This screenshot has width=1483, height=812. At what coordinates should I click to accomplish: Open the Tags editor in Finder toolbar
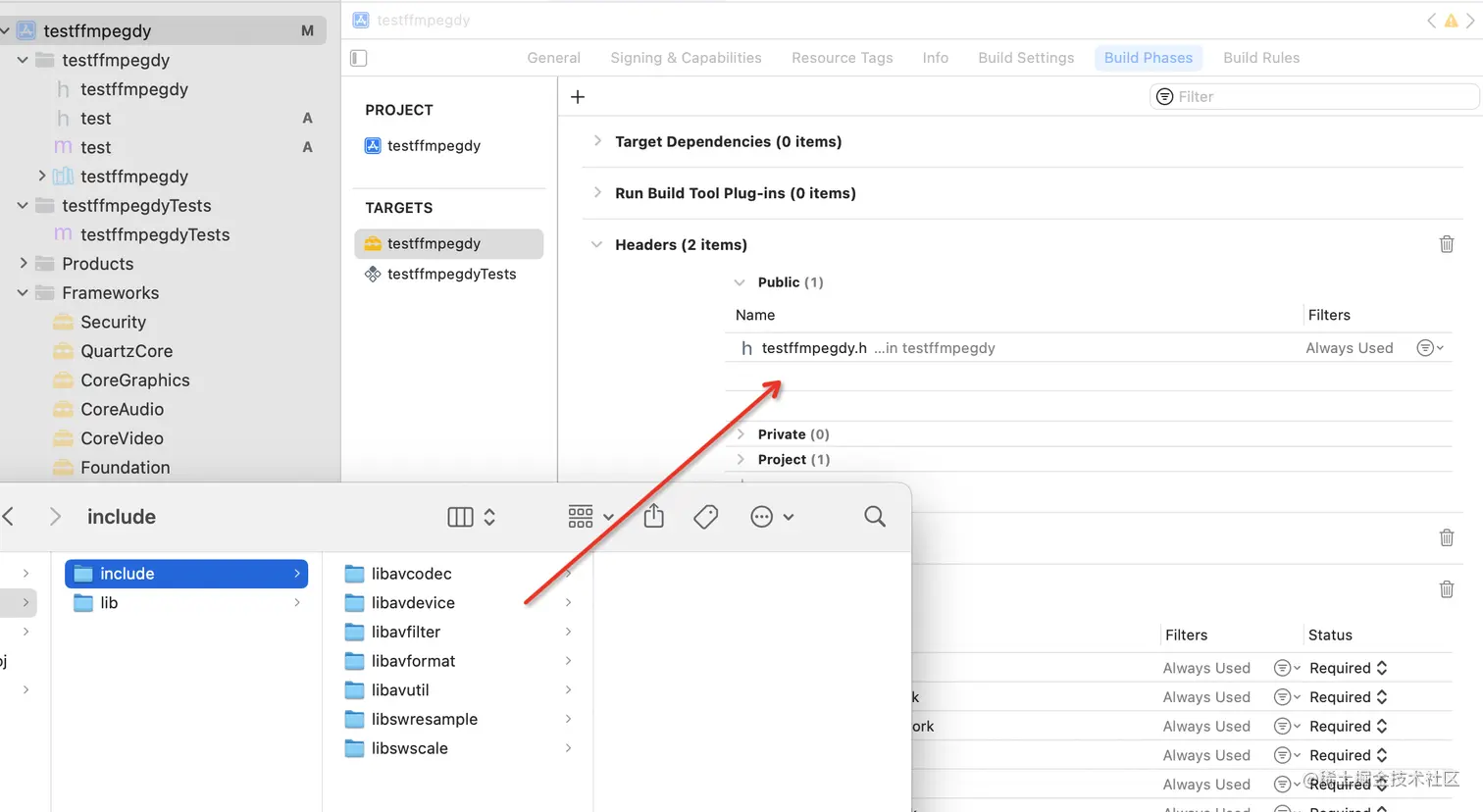point(706,517)
